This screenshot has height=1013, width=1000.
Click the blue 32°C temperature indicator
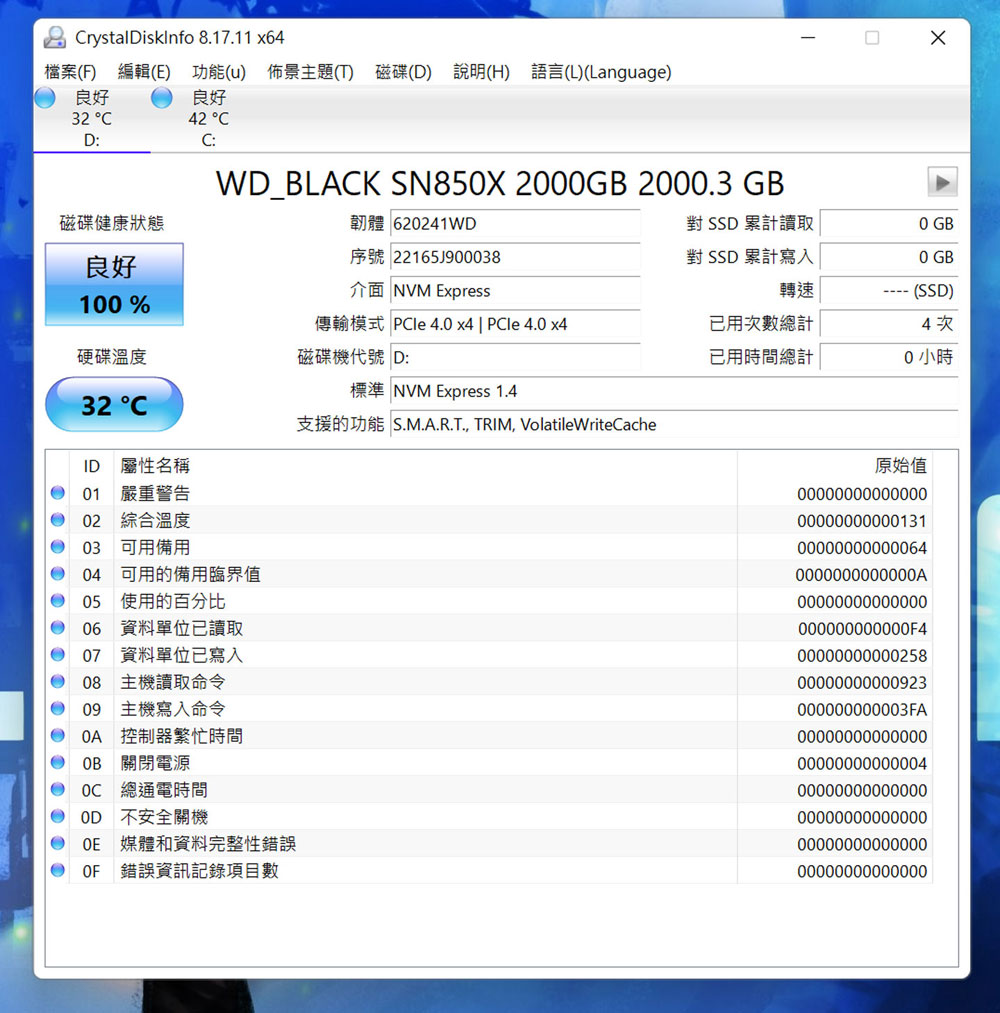click(113, 404)
